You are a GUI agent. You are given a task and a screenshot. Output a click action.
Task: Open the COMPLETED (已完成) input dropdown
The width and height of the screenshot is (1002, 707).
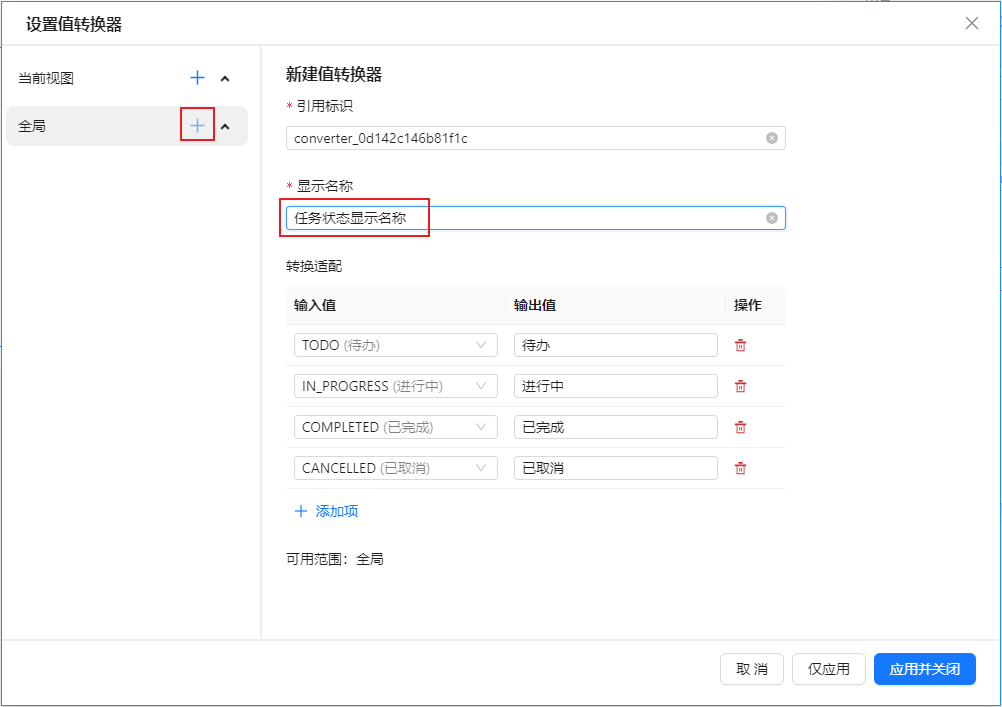(x=395, y=427)
